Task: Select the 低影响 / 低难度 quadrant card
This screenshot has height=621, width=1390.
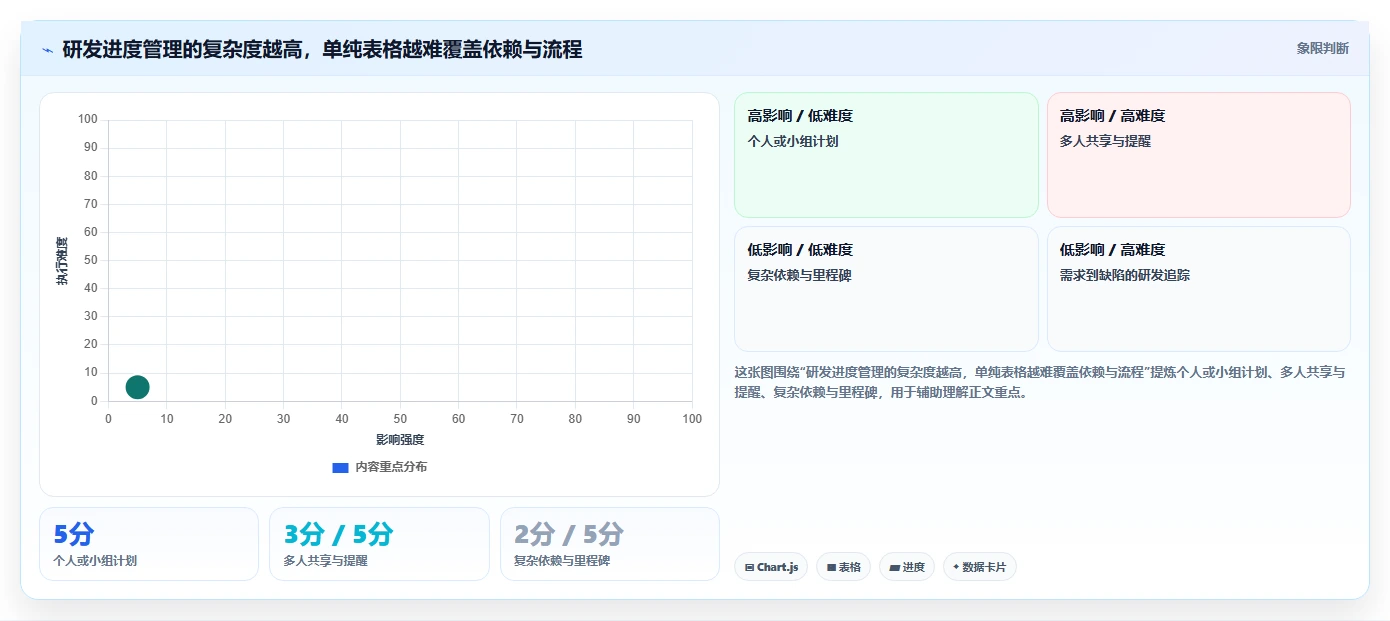Action: coord(886,289)
